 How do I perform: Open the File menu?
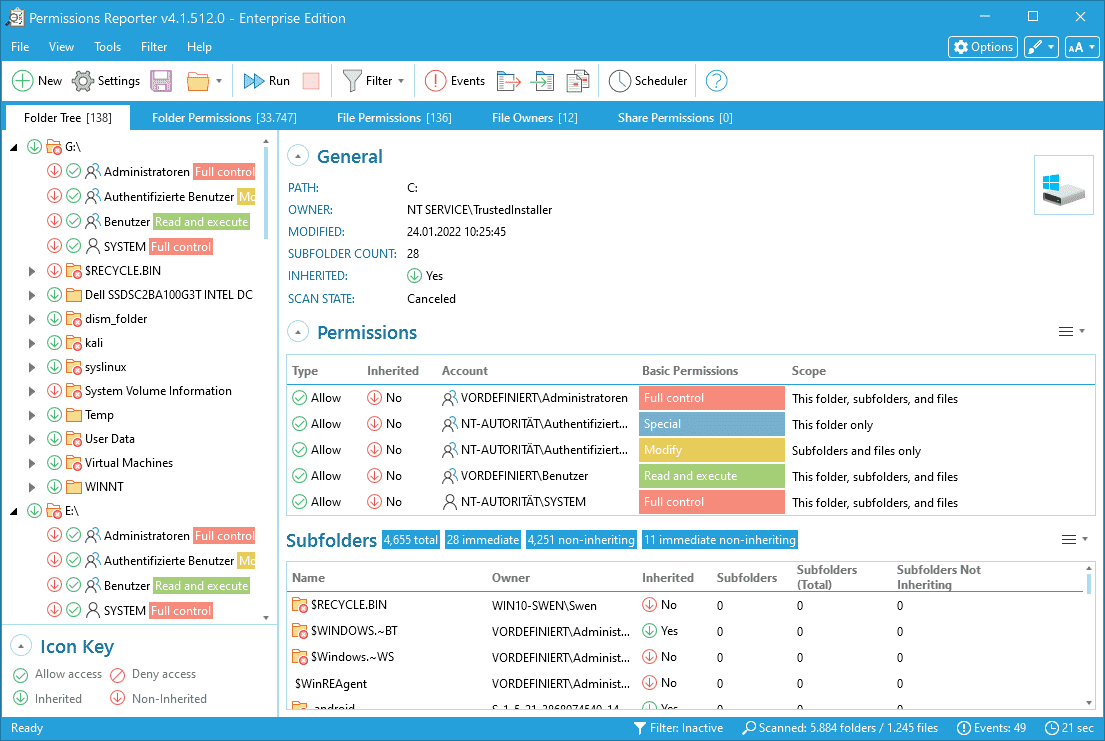click(x=20, y=47)
